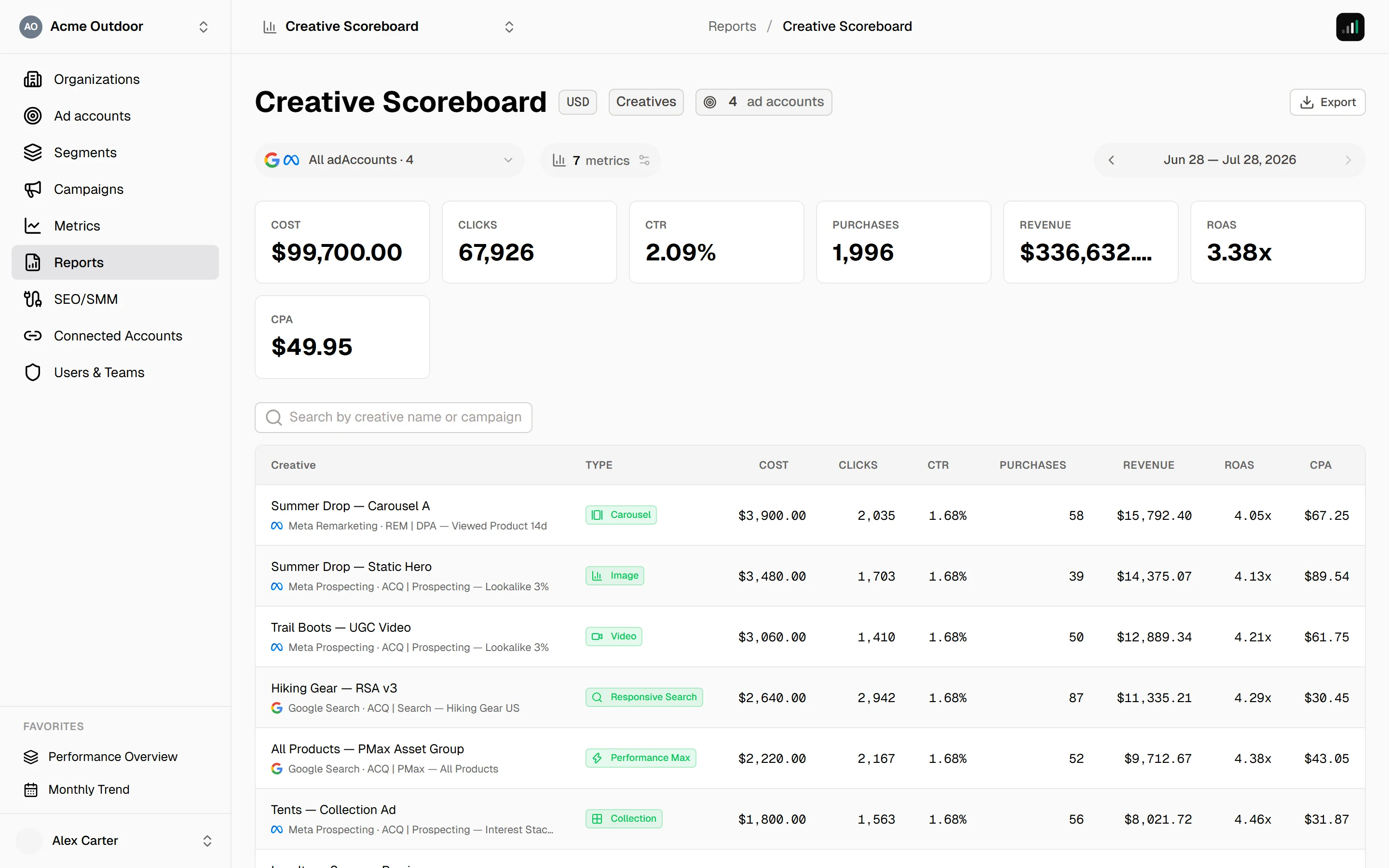Click the 4.46x ROAS value
The width and height of the screenshot is (1389, 868).
(1253, 820)
